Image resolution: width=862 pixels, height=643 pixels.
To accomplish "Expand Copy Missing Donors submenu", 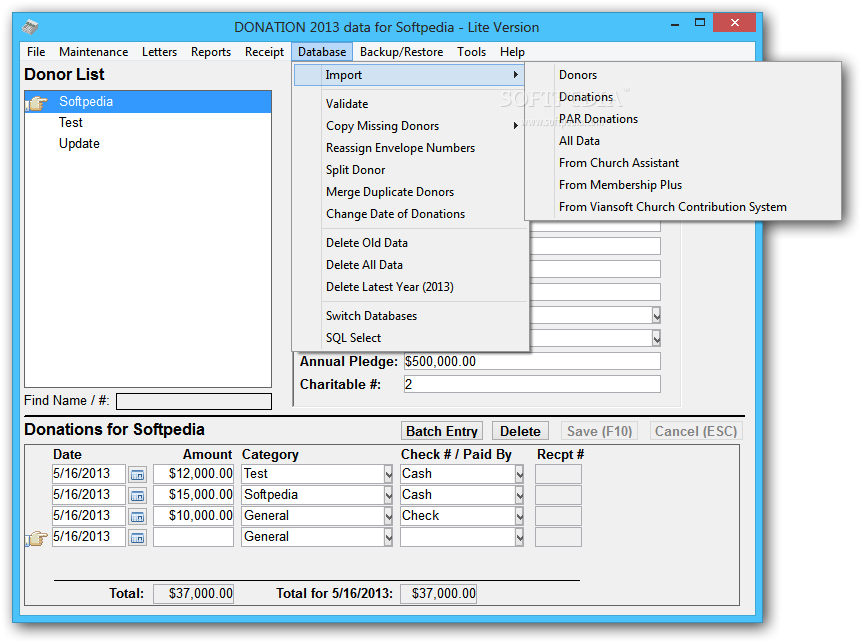I will (411, 126).
